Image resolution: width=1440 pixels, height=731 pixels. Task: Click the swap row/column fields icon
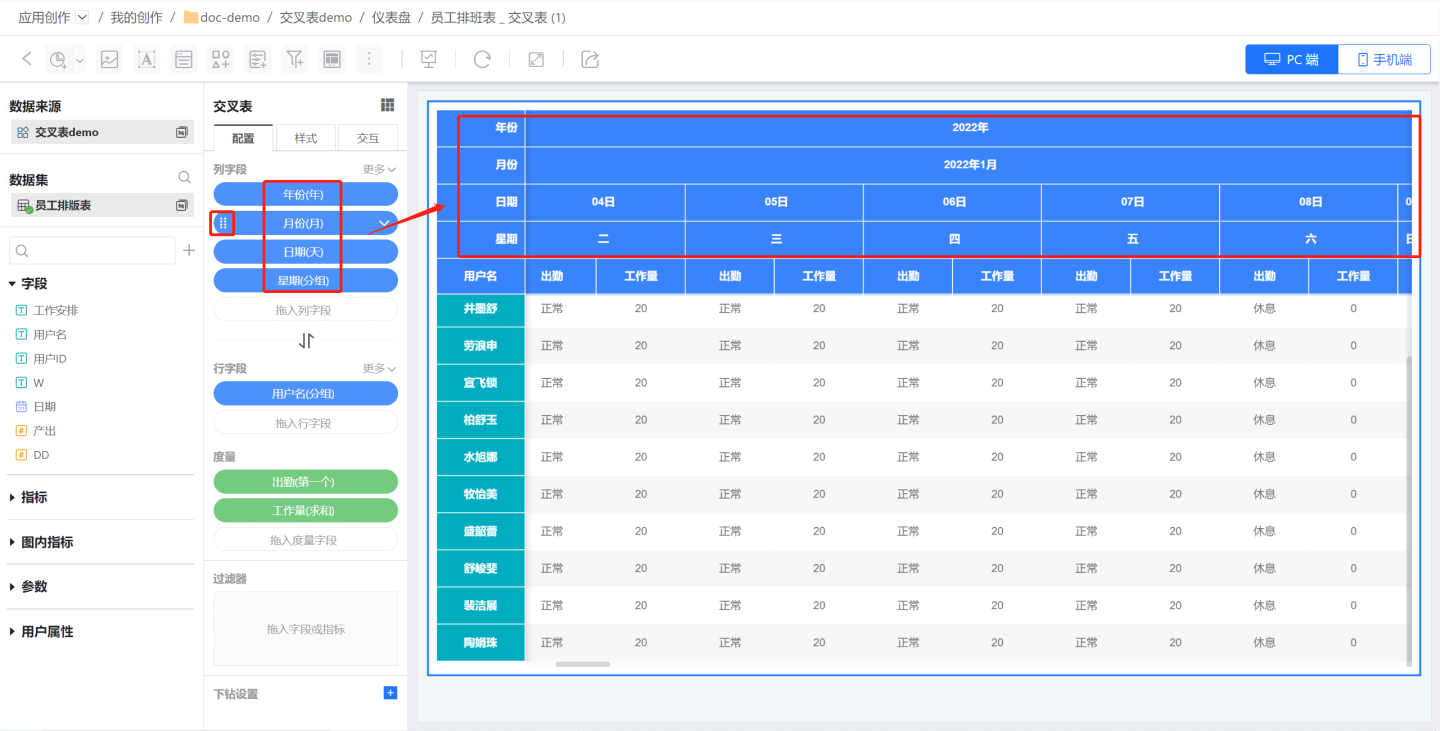[x=306, y=341]
